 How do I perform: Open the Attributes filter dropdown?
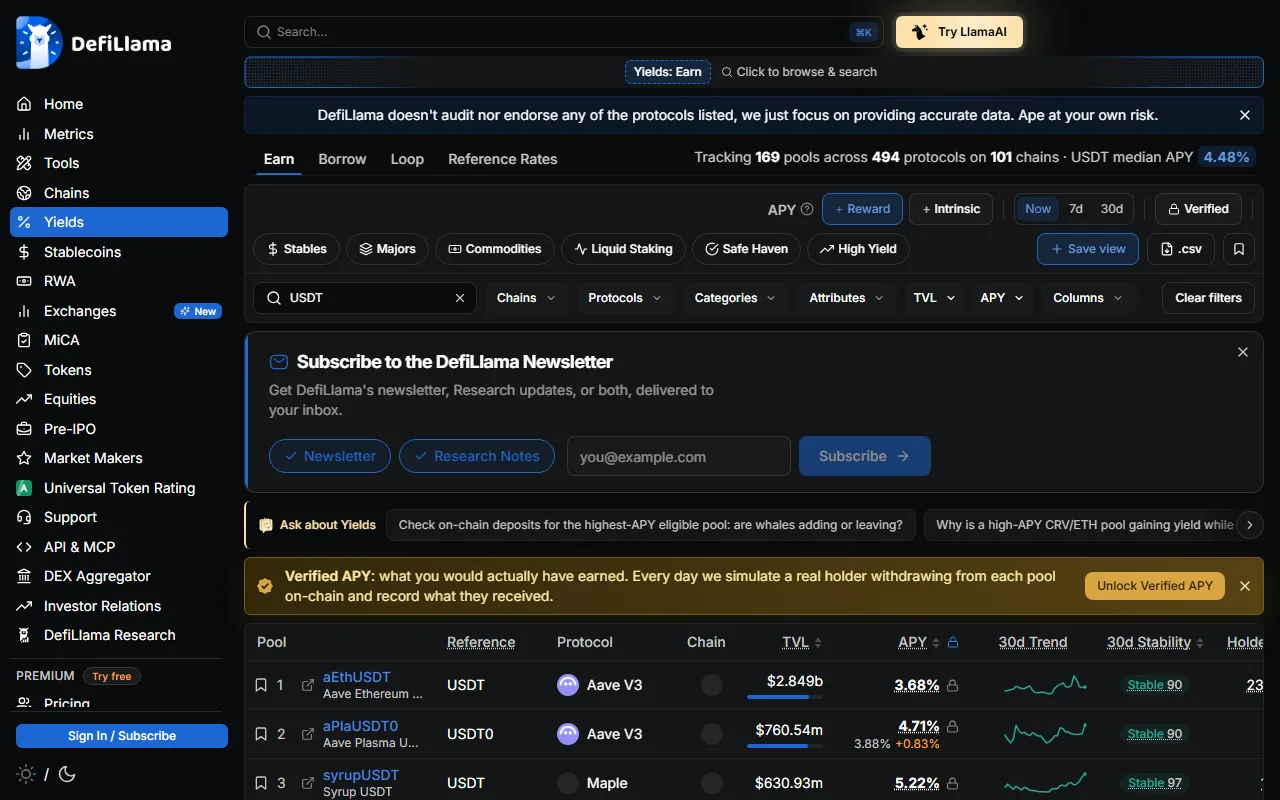[847, 298]
